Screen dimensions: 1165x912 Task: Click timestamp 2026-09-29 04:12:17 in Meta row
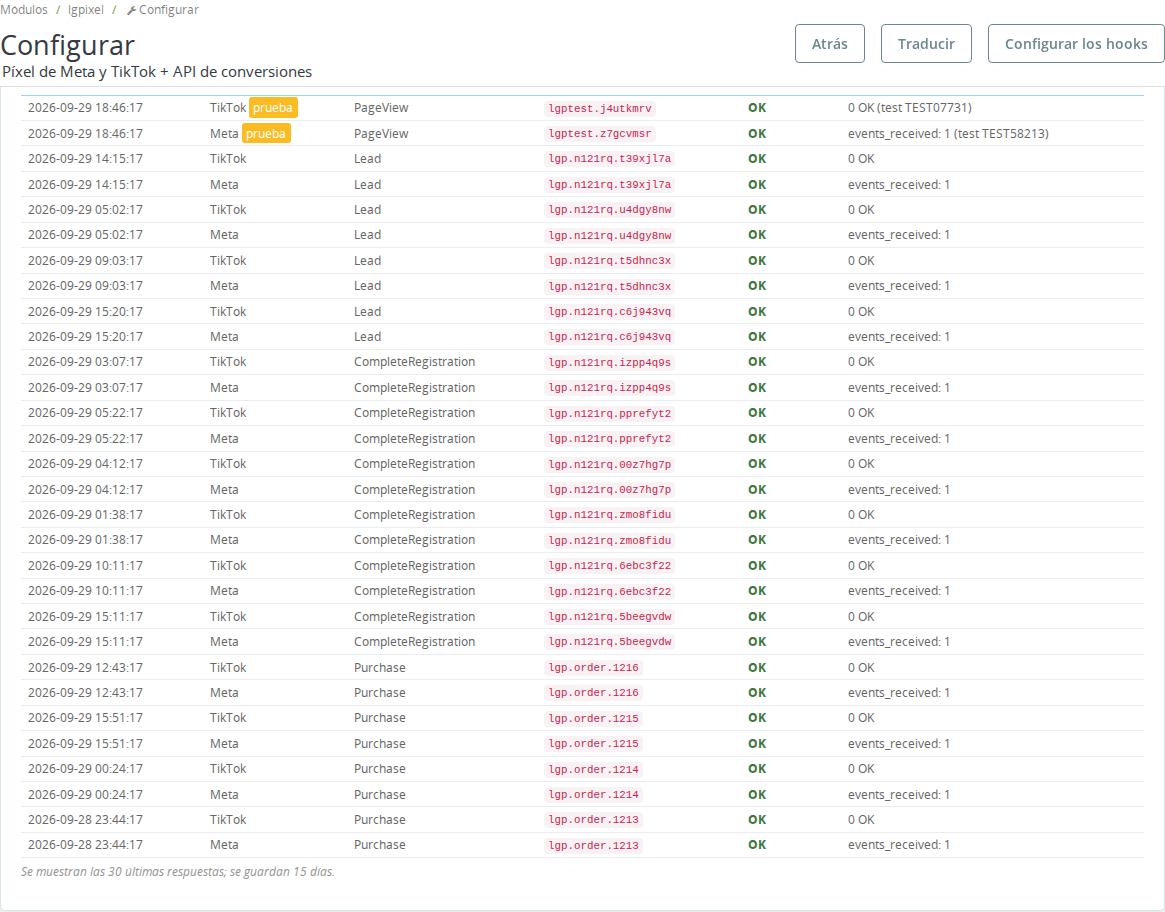coord(85,490)
